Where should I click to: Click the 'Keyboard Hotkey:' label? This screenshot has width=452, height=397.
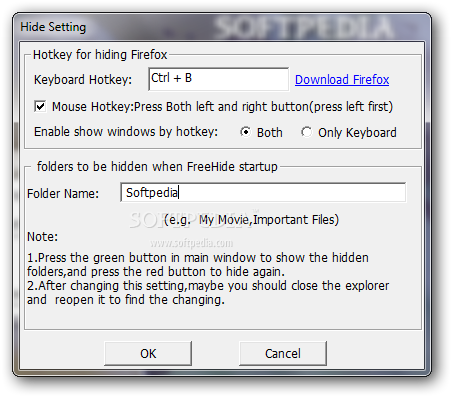point(83,80)
